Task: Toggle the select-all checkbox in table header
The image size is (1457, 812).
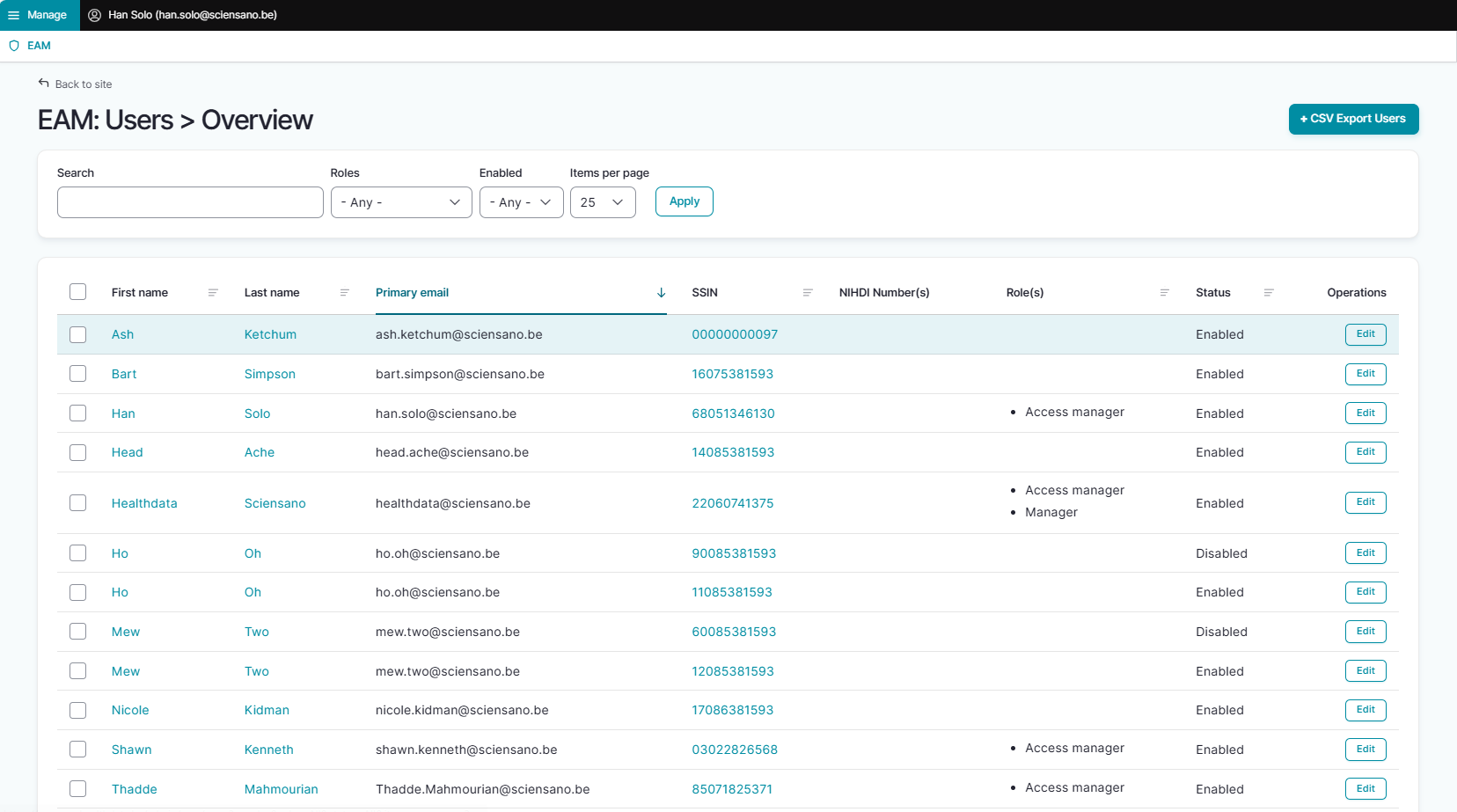Action: coord(78,292)
